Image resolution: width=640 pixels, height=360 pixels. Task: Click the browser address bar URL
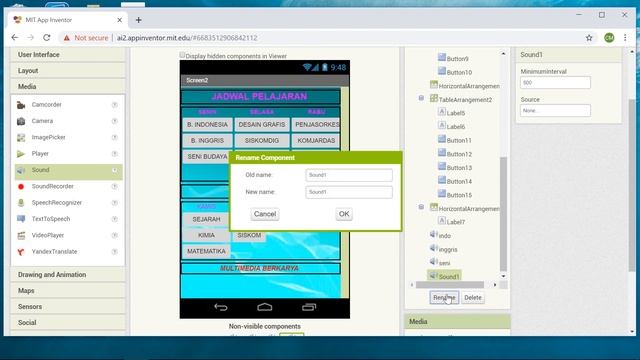187,38
